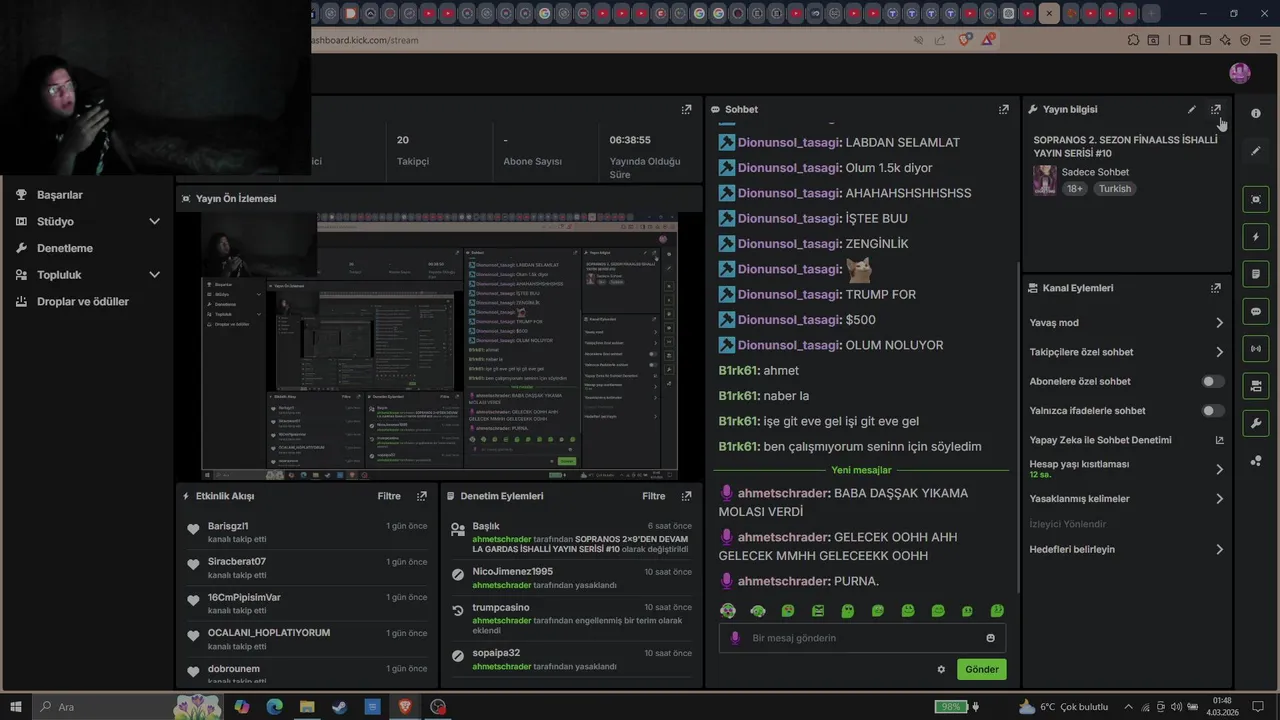This screenshot has width=1280, height=720.
Task: Open Hedefleri belirleyin options arrow
Action: (x=1219, y=549)
